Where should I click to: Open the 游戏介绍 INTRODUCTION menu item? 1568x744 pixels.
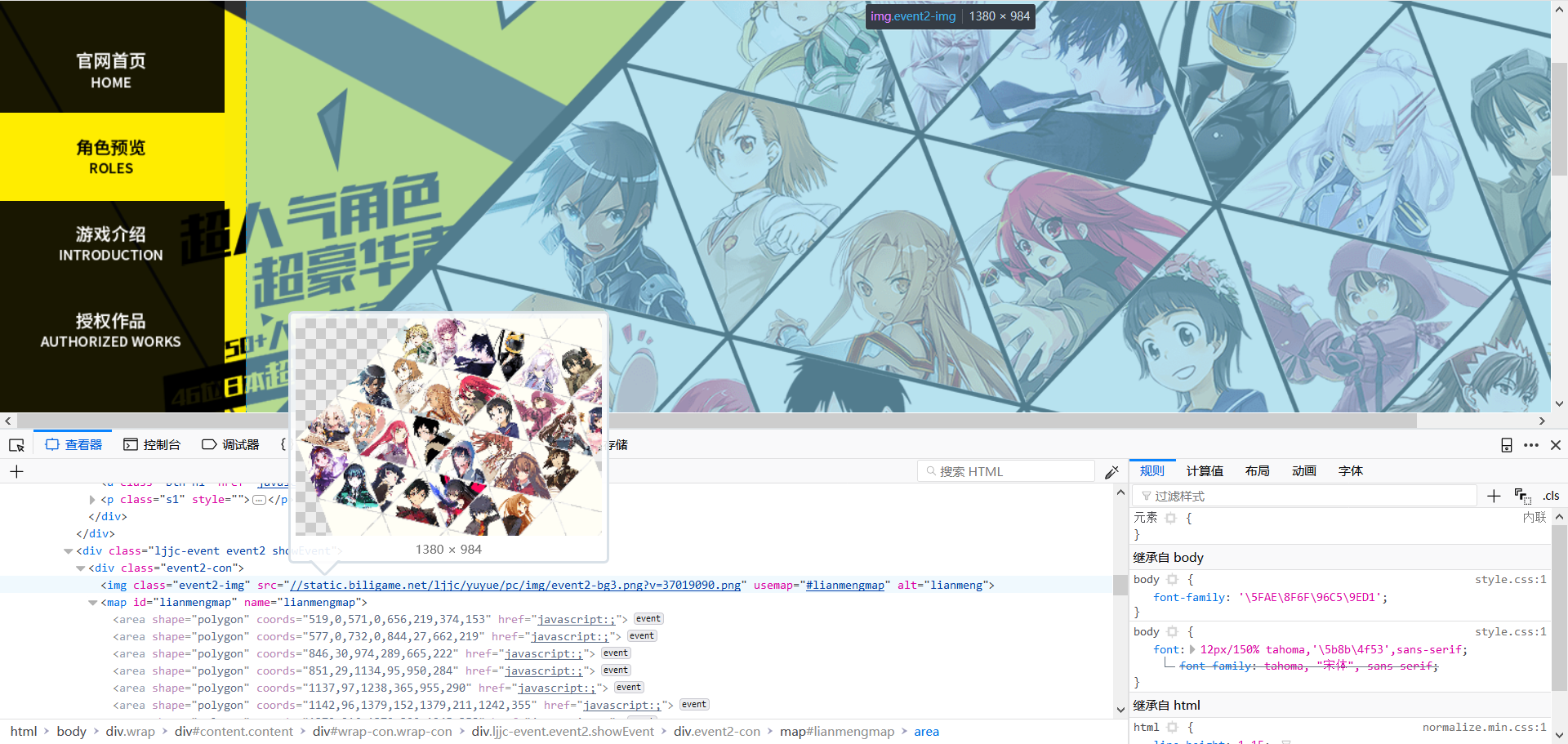pos(112,243)
